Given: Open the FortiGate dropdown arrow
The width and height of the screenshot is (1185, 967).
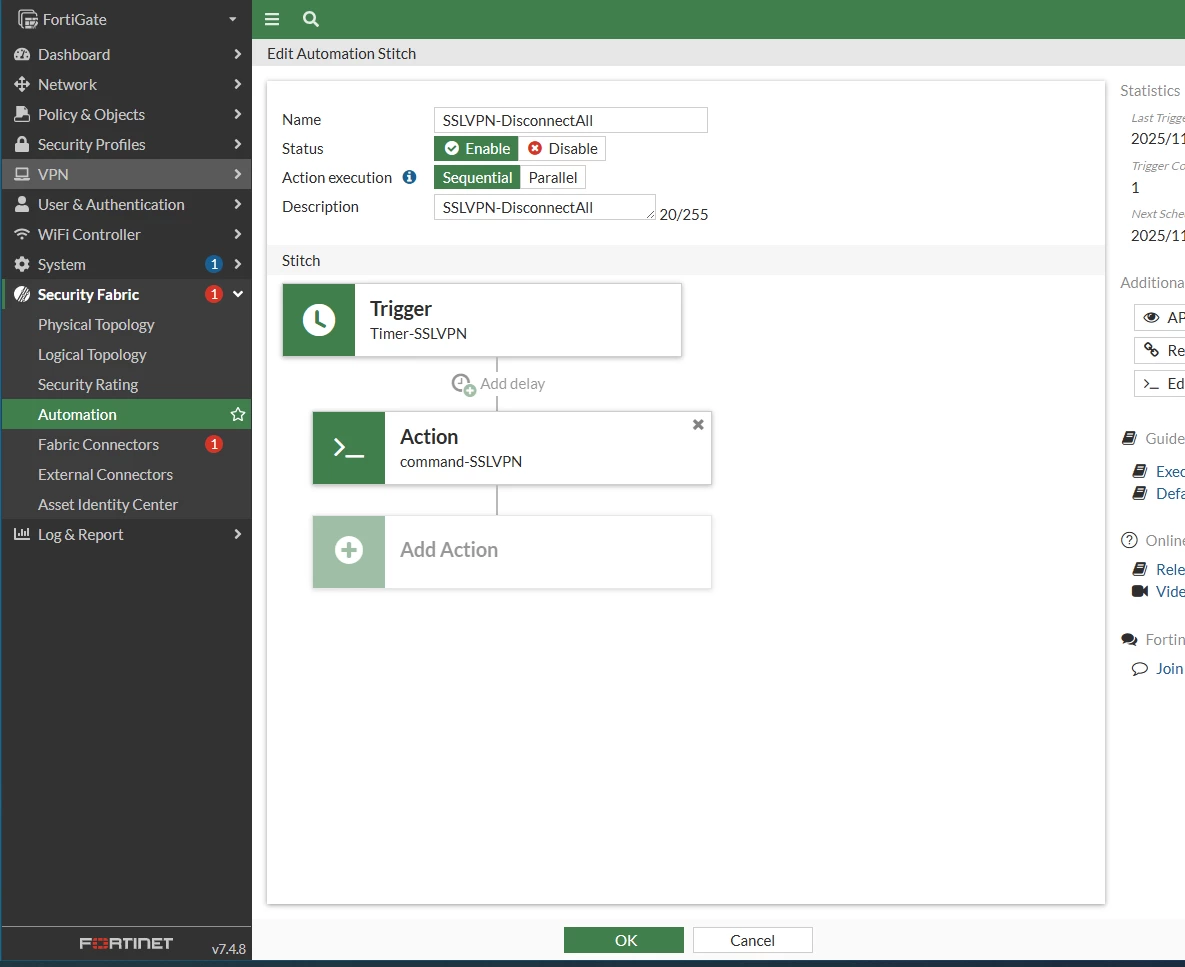Looking at the screenshot, I should (x=233, y=20).
